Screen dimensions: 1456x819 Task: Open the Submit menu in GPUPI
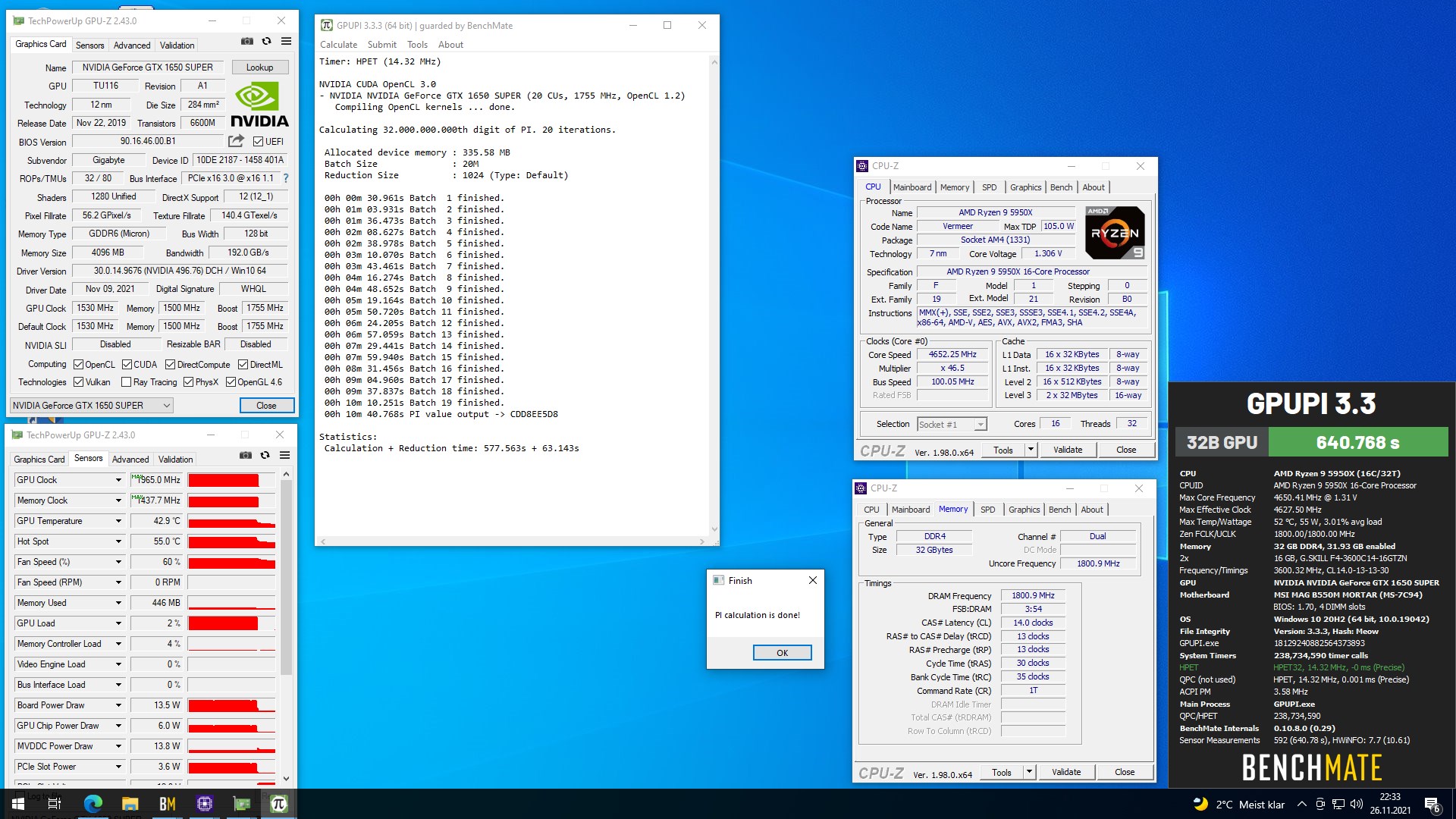tap(382, 45)
